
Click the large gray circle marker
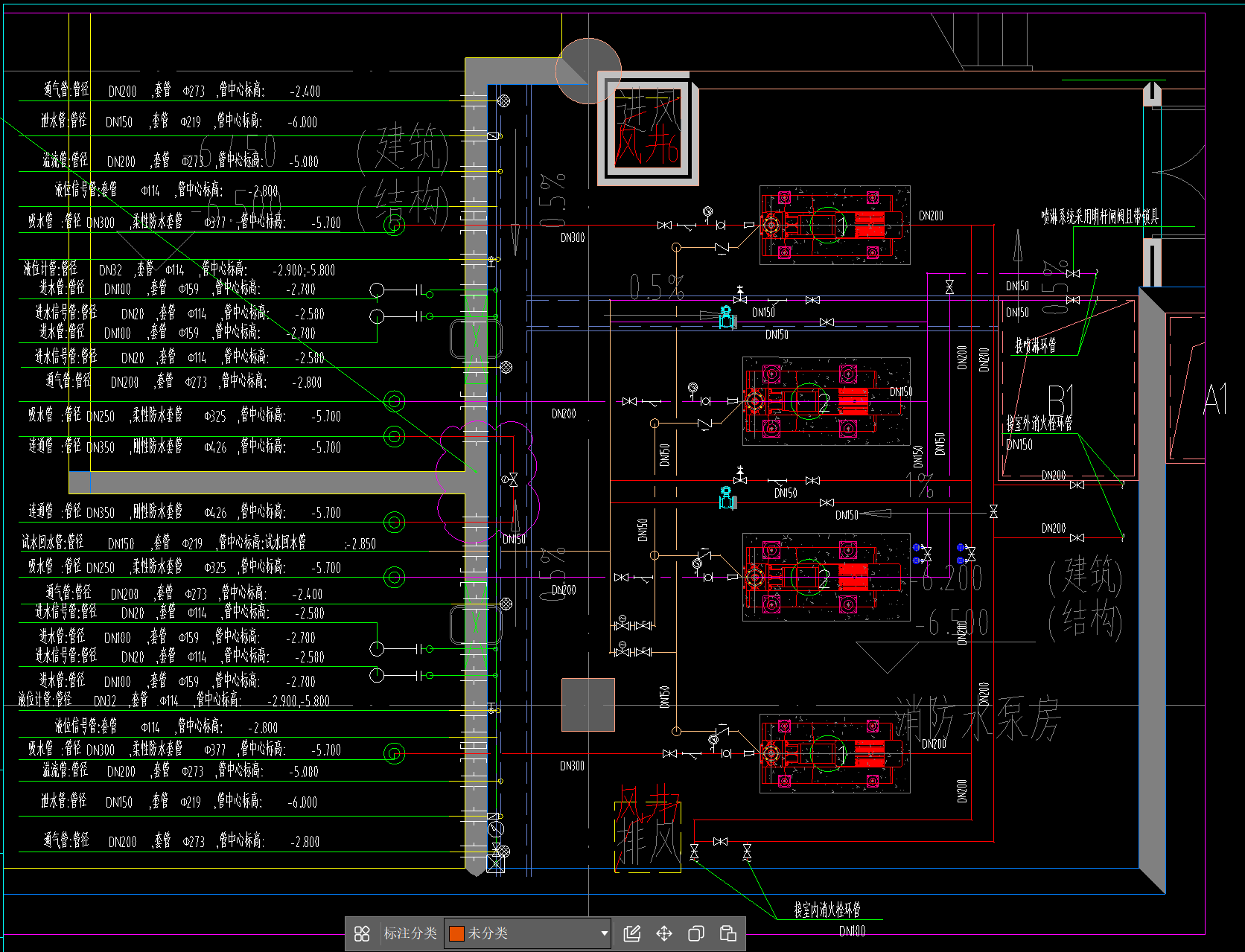click(x=588, y=71)
